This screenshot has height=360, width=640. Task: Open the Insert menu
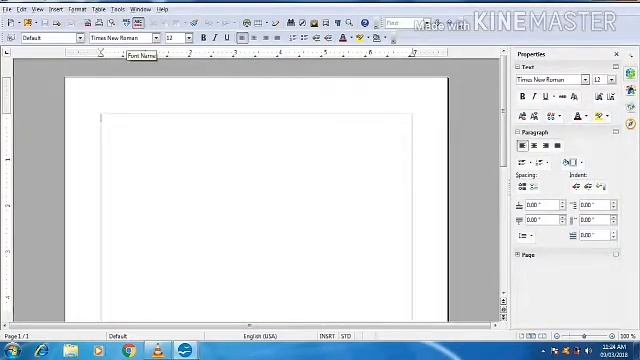click(56, 9)
